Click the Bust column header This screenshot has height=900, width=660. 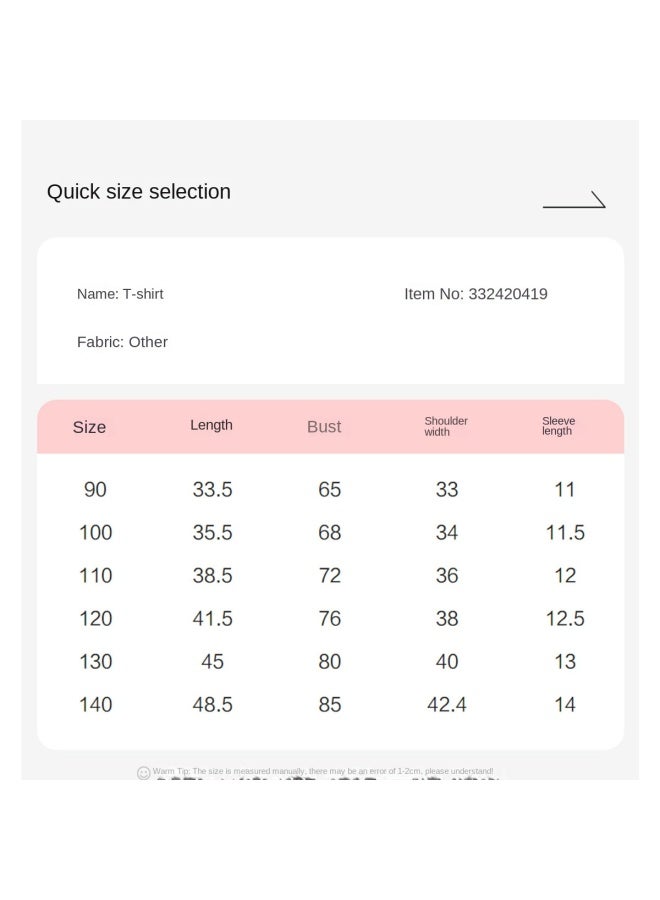[324, 426]
